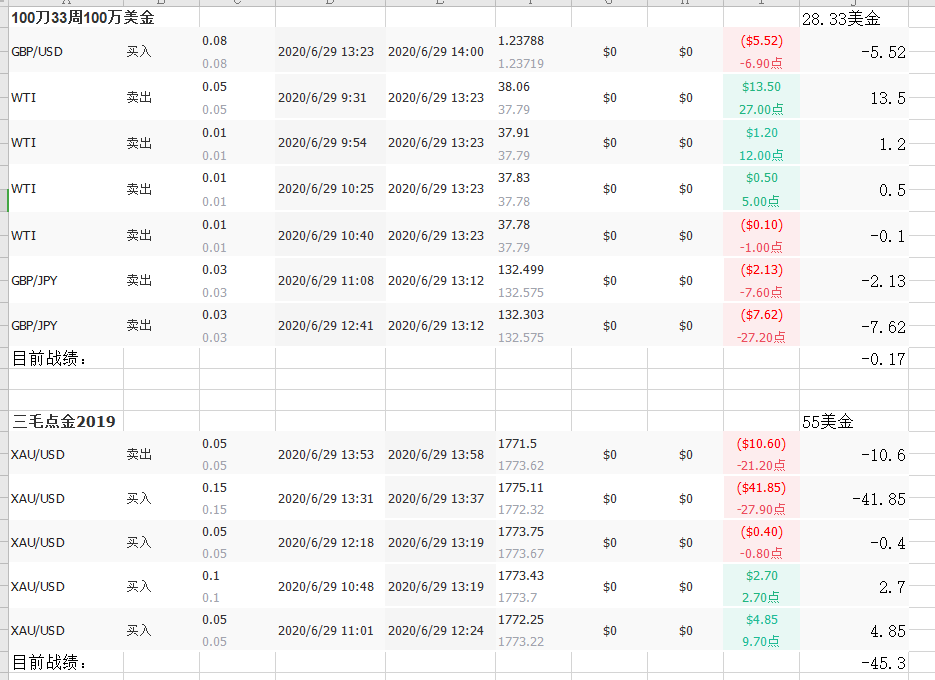Click the open time 2020/6/29 10:48 cell

[326, 586]
